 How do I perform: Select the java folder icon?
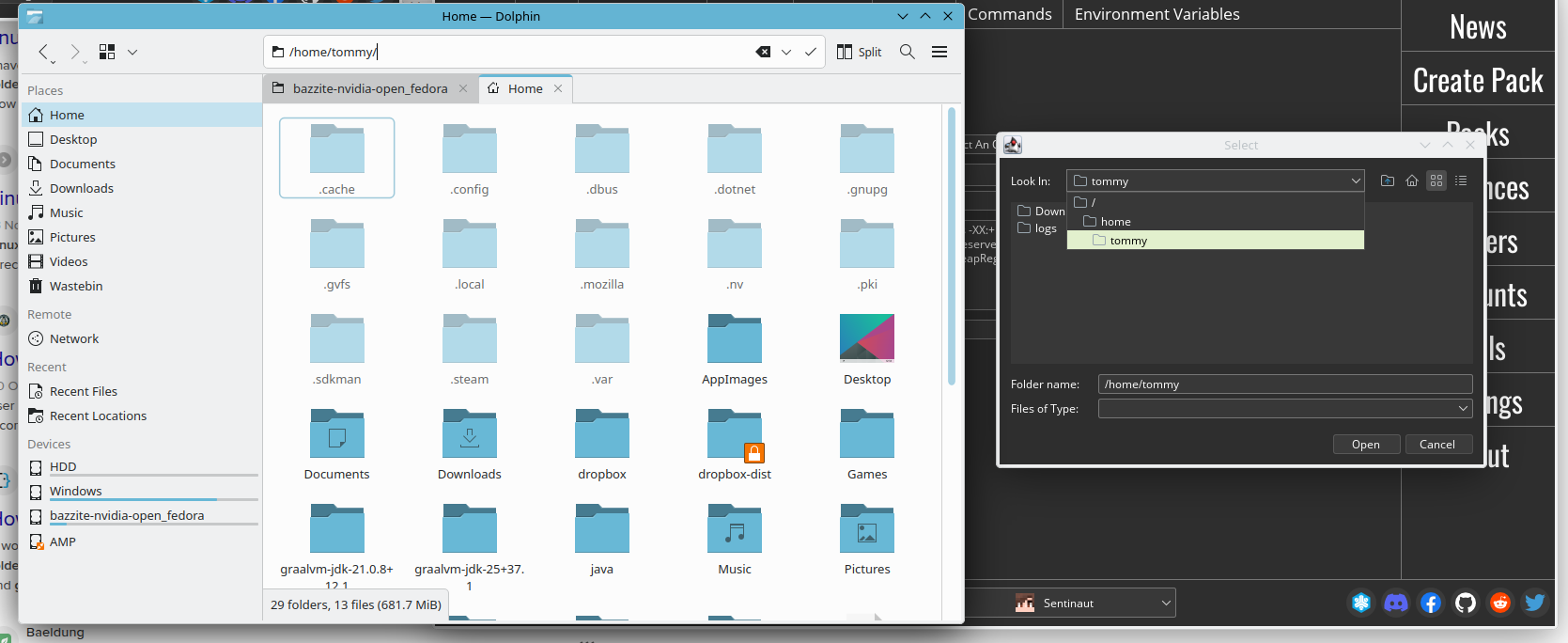point(602,528)
